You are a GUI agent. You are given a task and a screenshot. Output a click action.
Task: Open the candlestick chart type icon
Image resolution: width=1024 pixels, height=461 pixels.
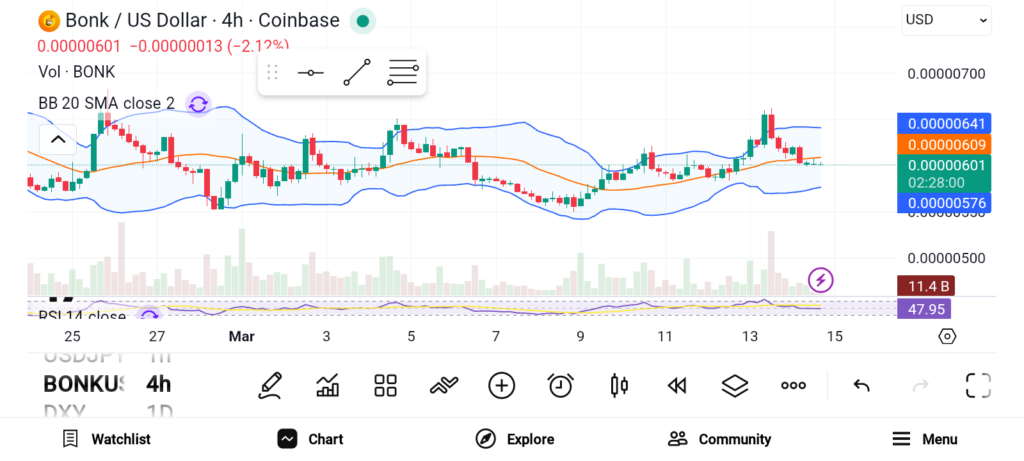click(619, 385)
